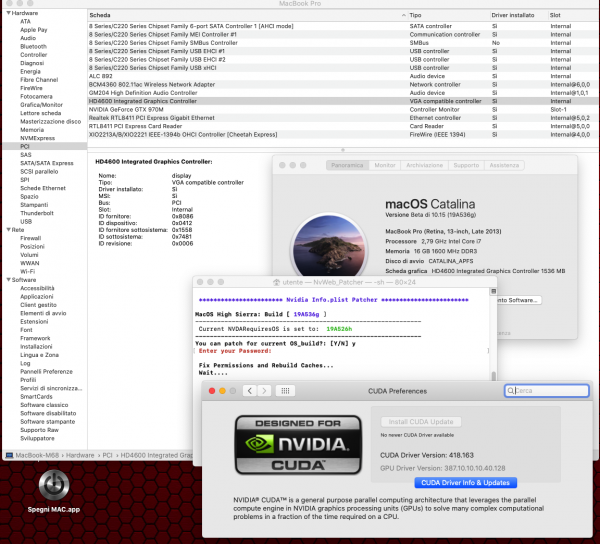This screenshot has height=544, width=600.
Task: Click the NVIDIA CUDA logo image
Action: (298, 445)
